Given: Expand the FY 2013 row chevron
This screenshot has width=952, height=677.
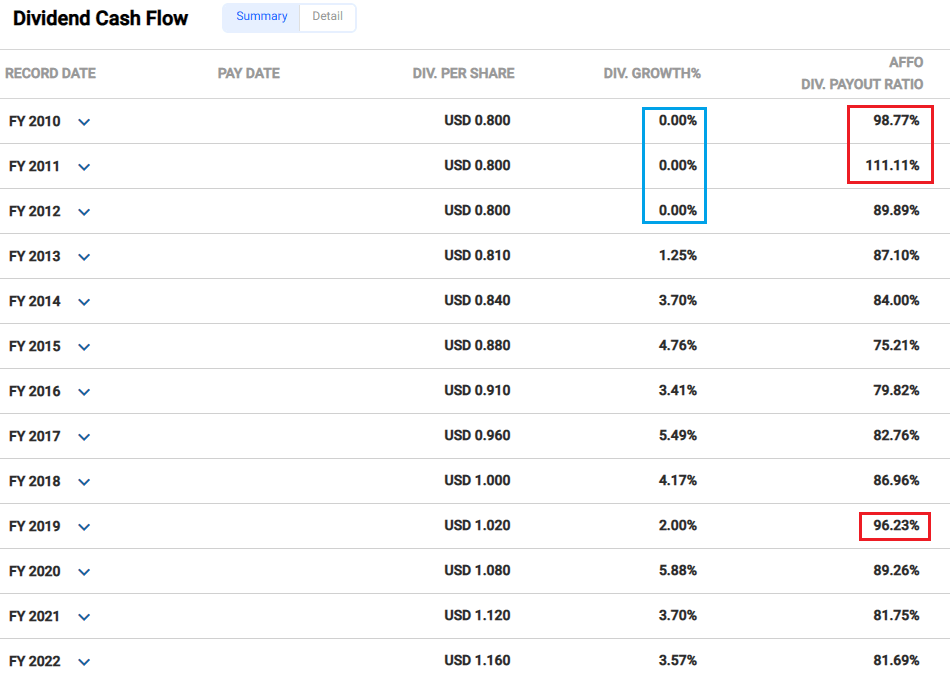Looking at the screenshot, I should tap(84, 257).
